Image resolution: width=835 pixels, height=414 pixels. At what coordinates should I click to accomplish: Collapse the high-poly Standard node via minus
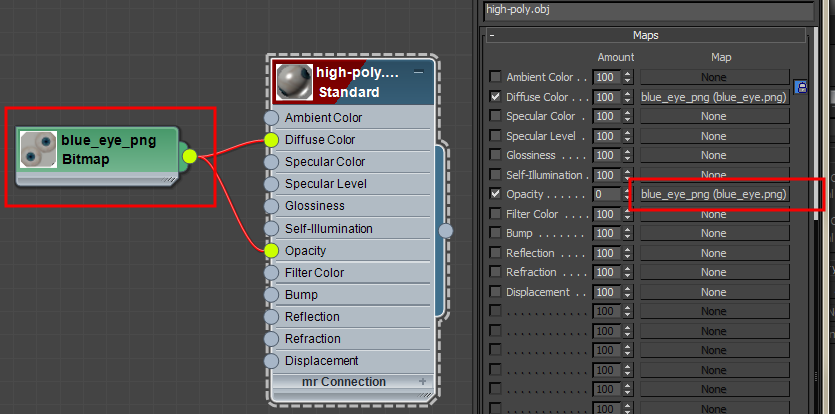tap(418, 73)
